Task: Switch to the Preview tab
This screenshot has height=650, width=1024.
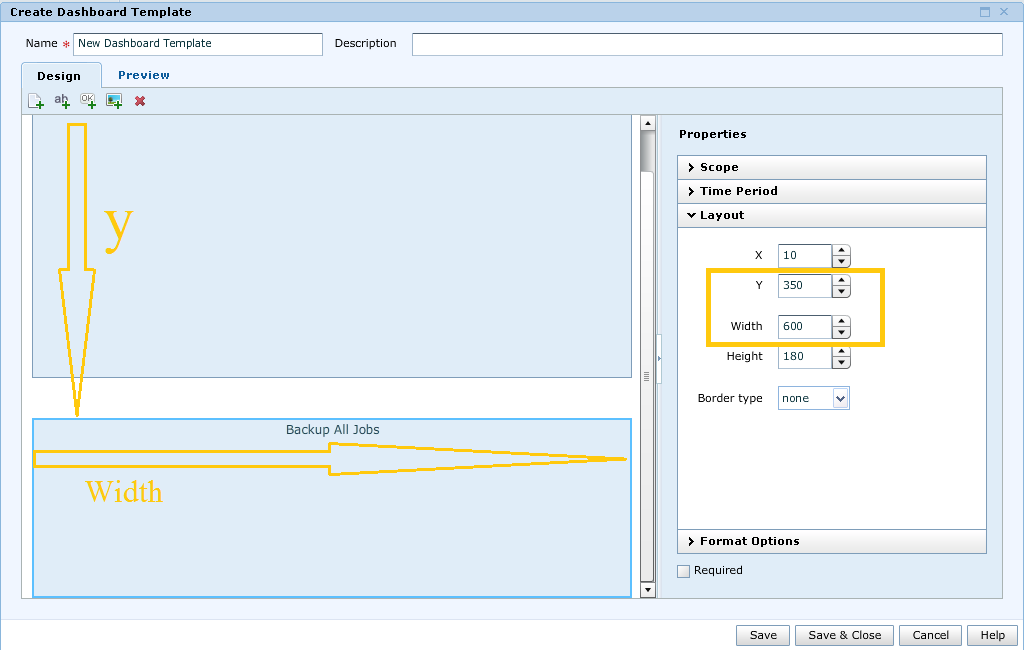Action: (144, 75)
